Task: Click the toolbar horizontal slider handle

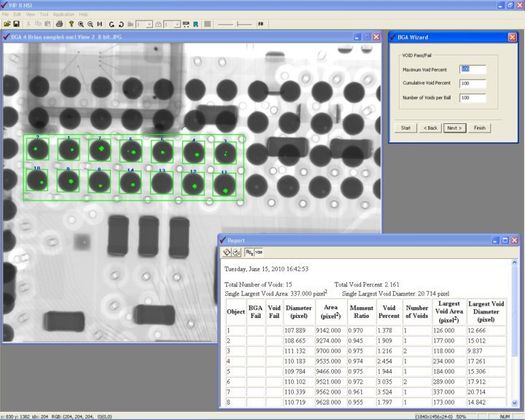Action: (238, 24)
